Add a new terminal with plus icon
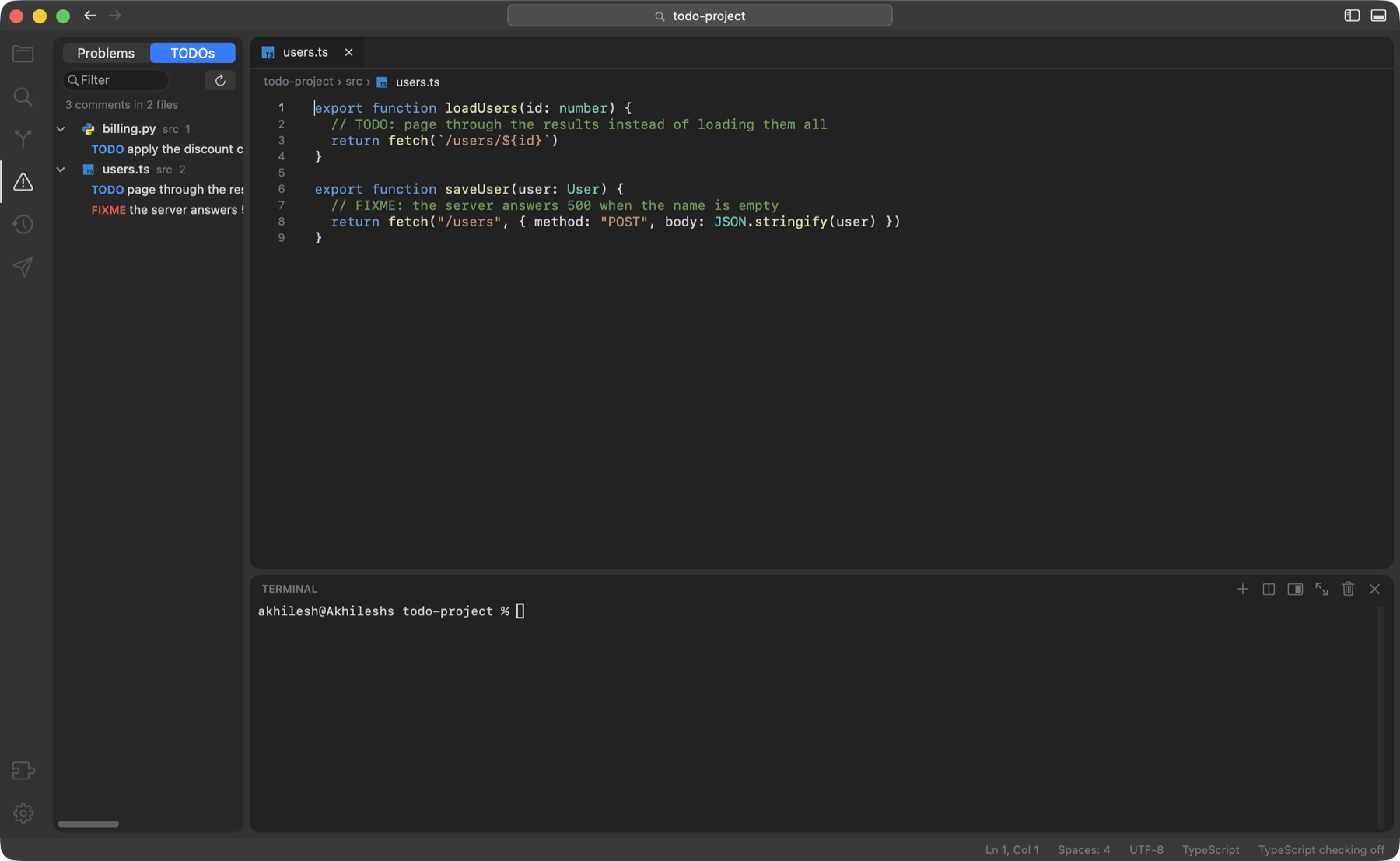The width and height of the screenshot is (1400, 861). [x=1243, y=589]
